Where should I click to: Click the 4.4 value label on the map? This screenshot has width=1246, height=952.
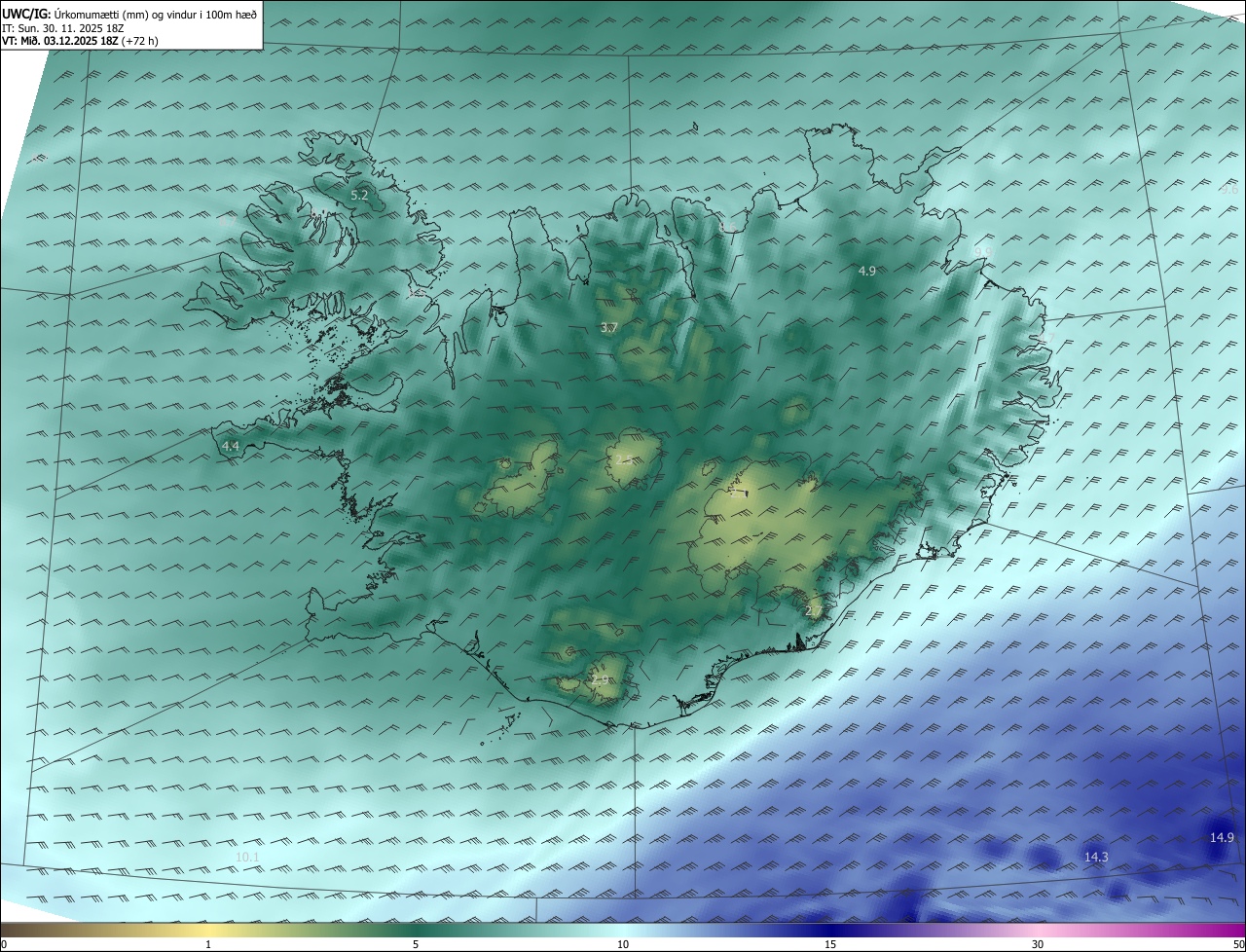(x=231, y=446)
